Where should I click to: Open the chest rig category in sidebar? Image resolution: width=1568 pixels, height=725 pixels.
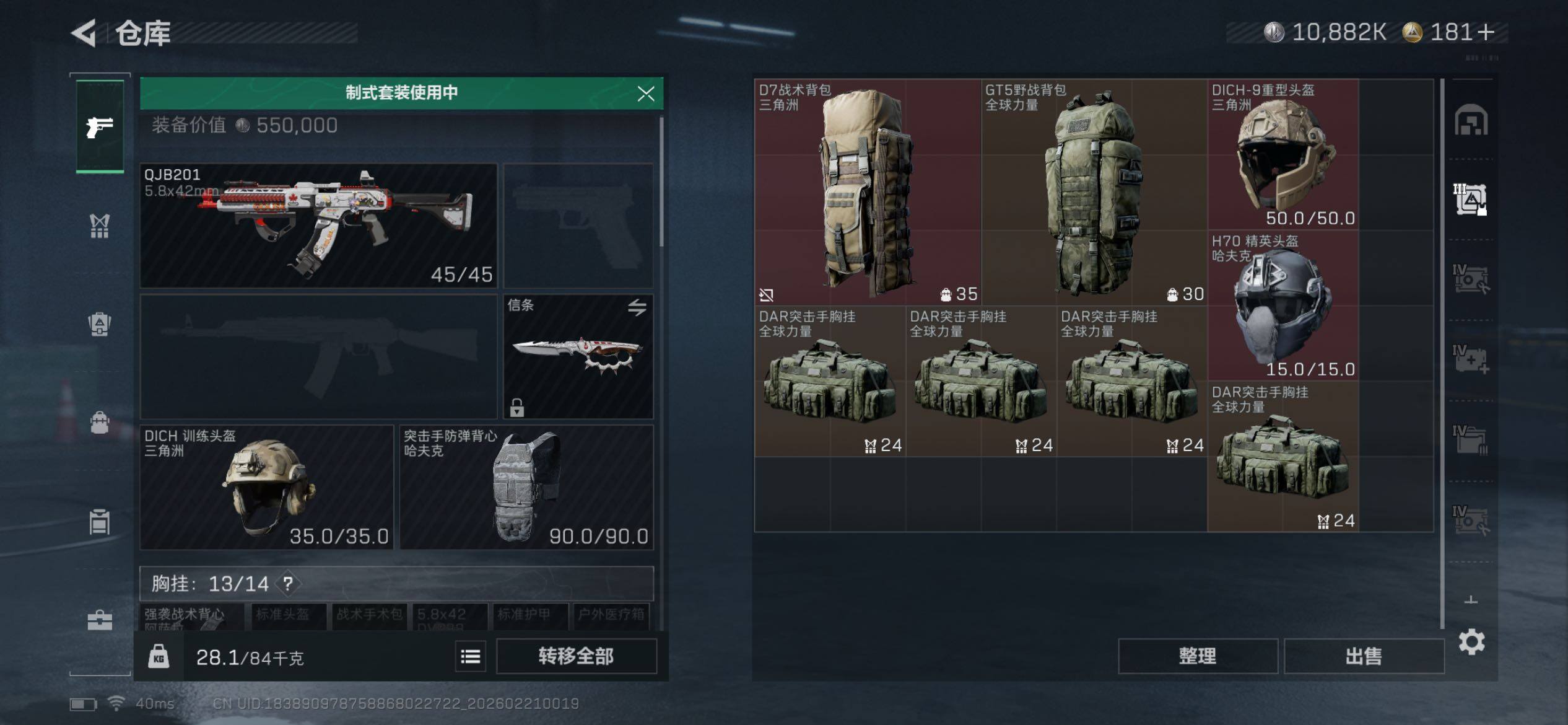tap(100, 226)
